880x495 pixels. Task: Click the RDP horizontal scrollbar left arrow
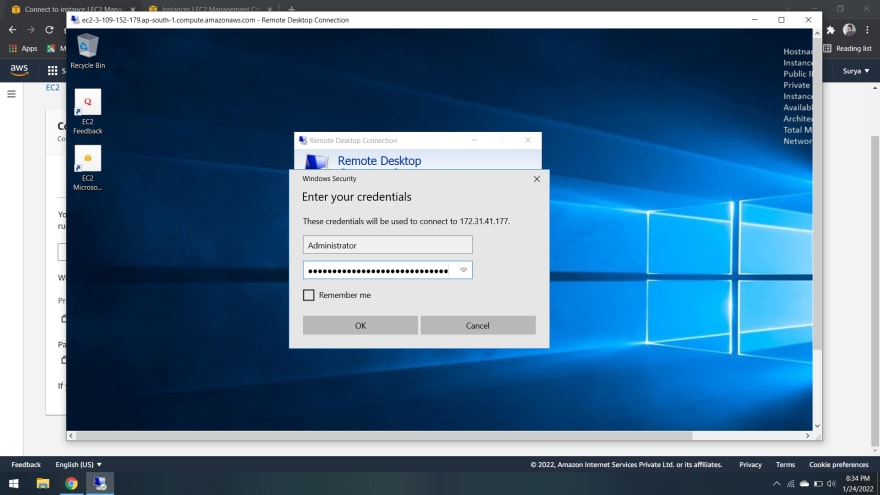click(71, 436)
